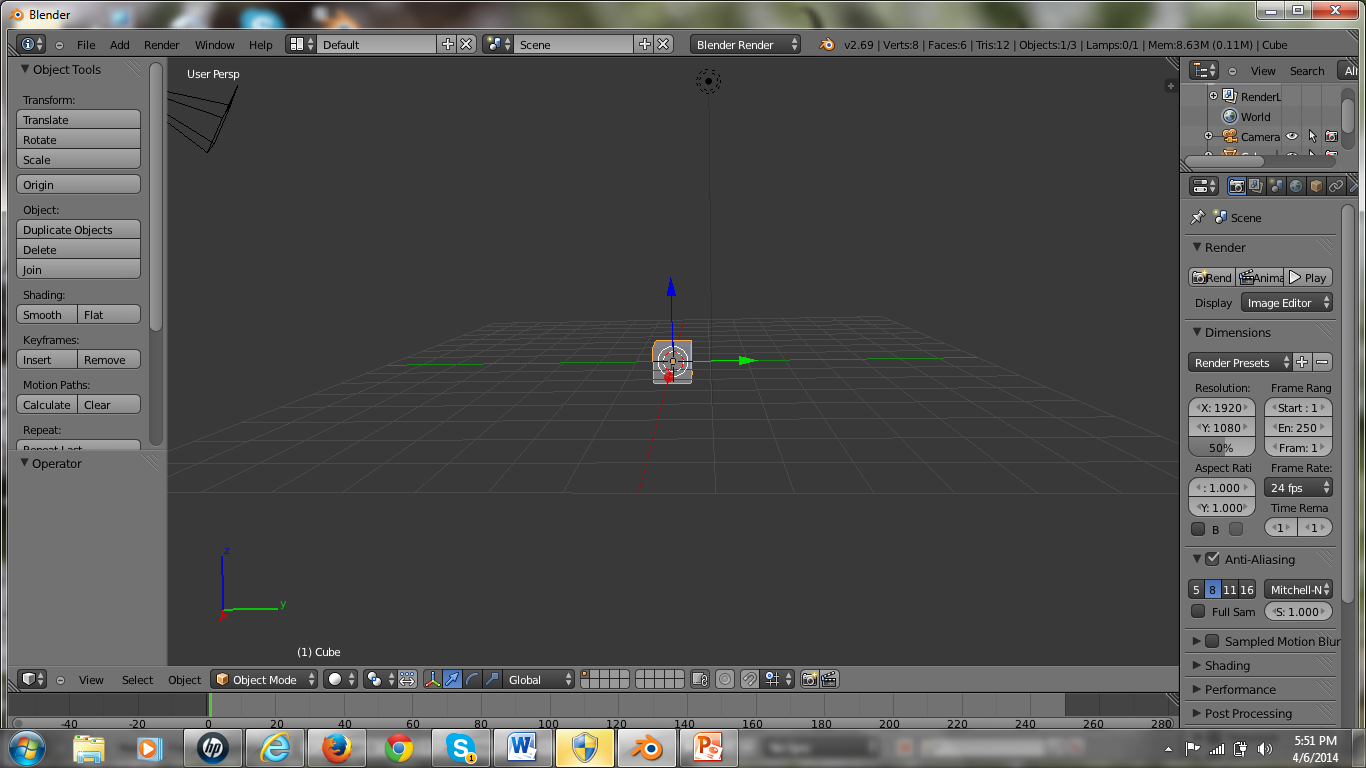The width and height of the screenshot is (1366, 768).
Task: Toggle Full Sampling anti-aliasing checkbox
Action: coord(1198,611)
